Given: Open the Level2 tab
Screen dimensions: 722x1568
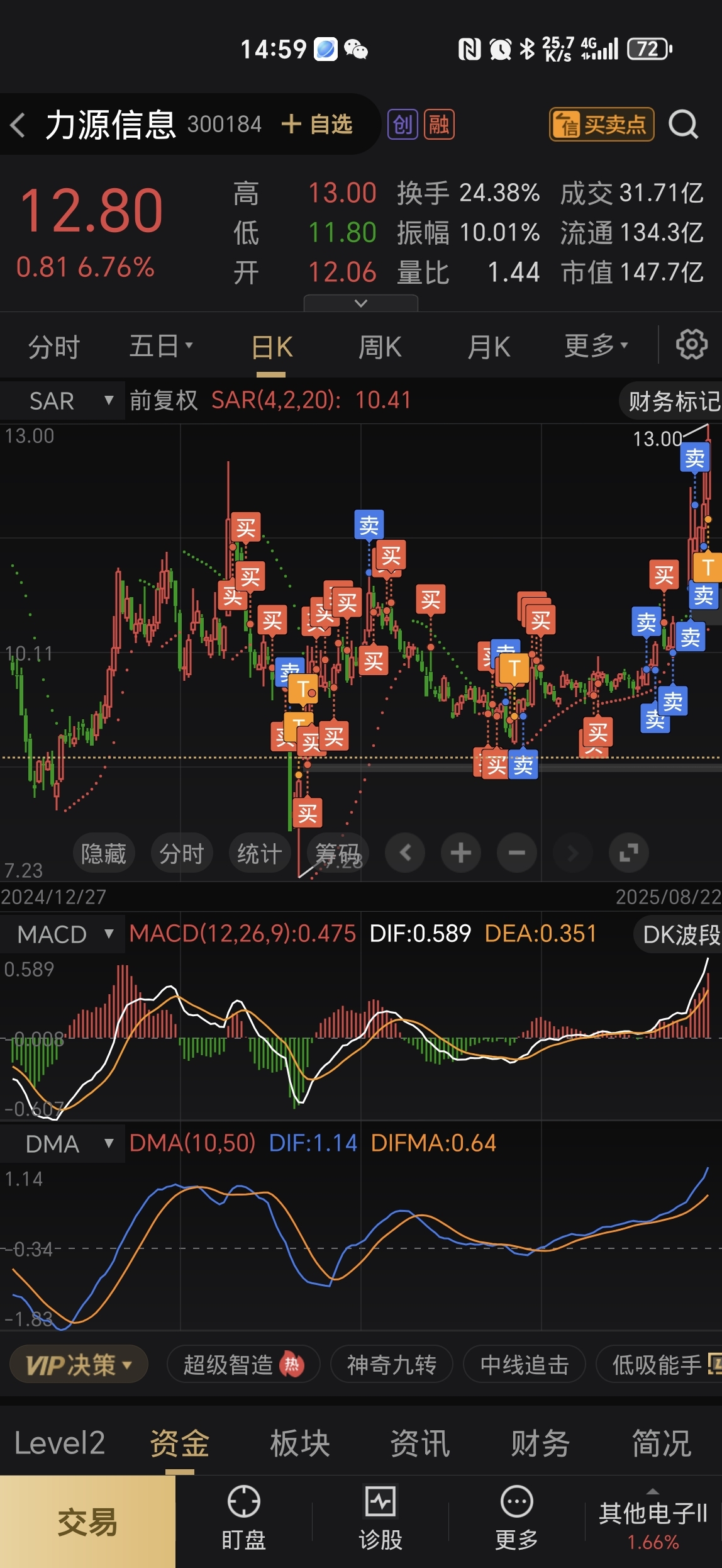Looking at the screenshot, I should click(60, 1442).
